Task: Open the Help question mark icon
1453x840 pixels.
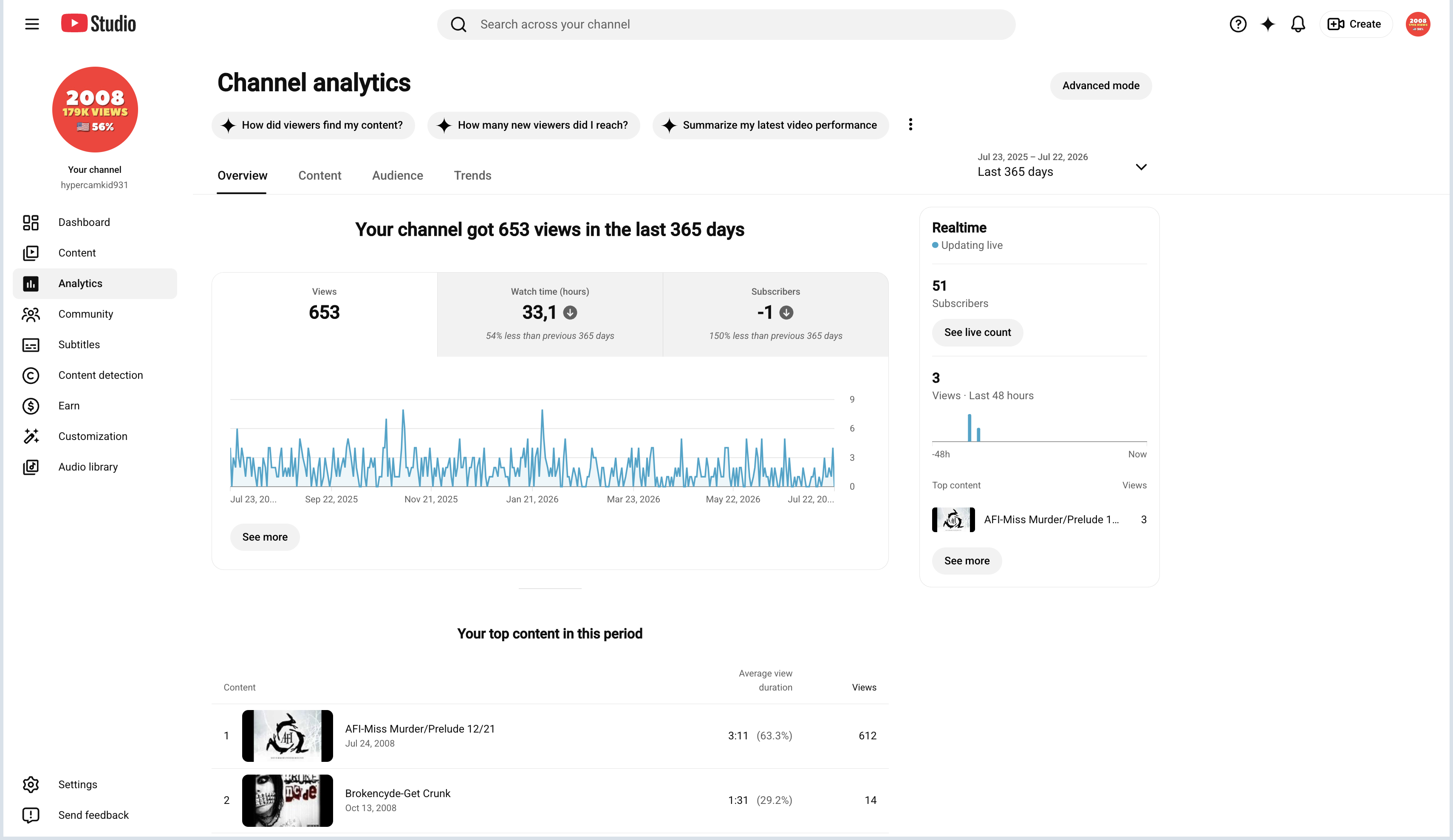Action: 1237,24
